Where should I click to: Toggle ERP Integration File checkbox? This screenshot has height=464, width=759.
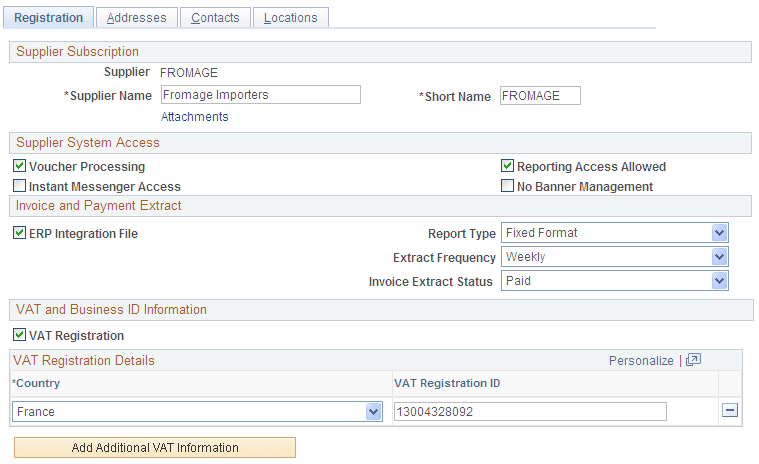[19, 233]
